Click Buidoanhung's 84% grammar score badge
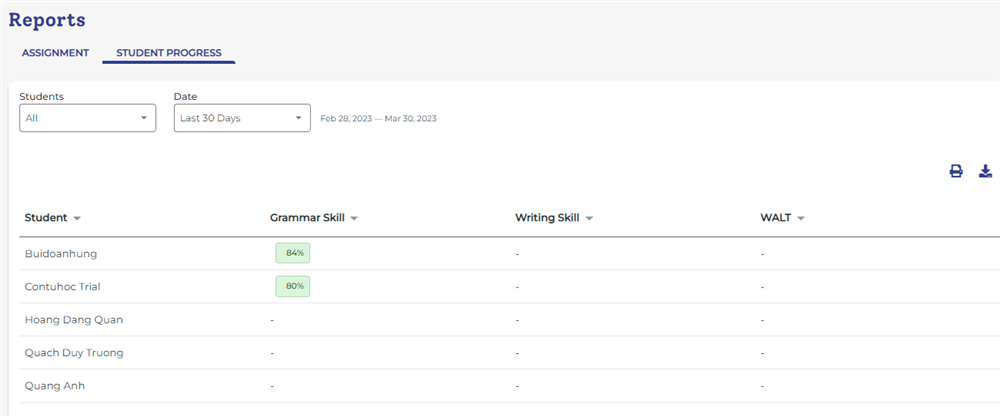This screenshot has width=1000, height=416. point(294,254)
